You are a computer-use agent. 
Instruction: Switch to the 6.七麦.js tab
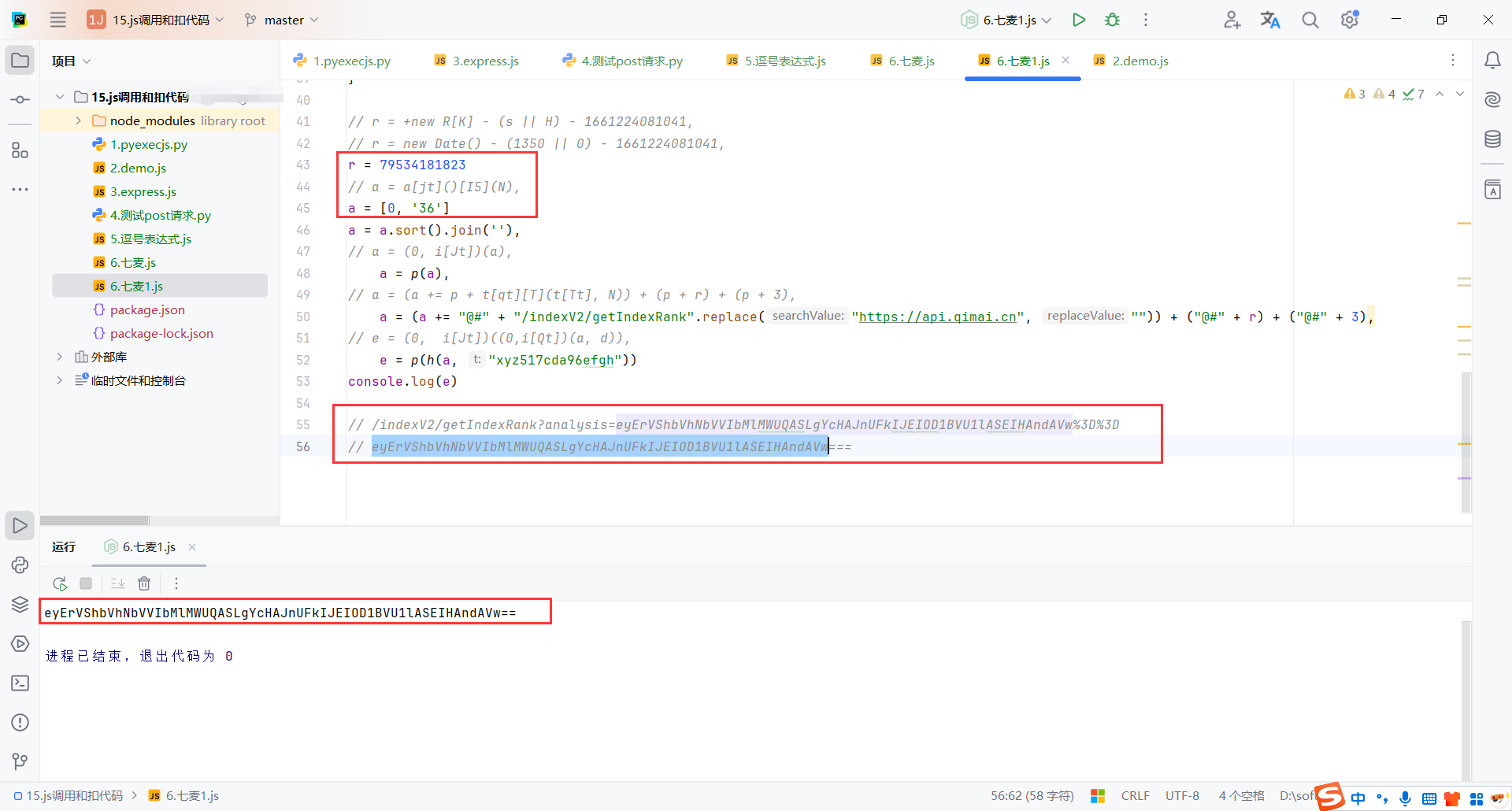[x=902, y=61]
